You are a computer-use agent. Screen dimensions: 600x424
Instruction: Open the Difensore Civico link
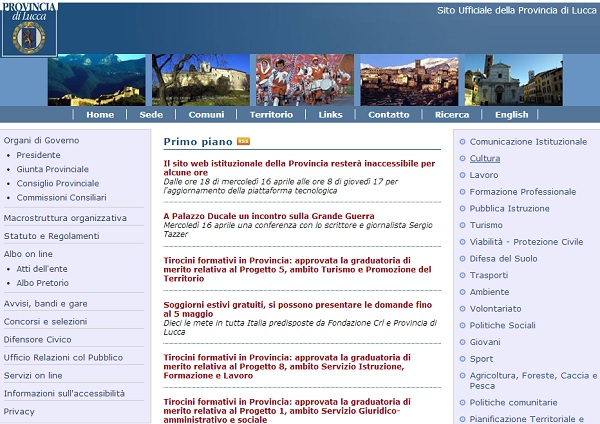37,340
